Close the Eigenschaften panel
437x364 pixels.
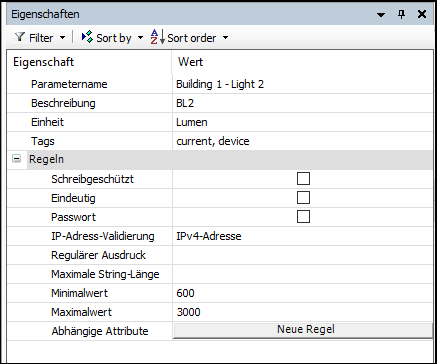(422, 14)
